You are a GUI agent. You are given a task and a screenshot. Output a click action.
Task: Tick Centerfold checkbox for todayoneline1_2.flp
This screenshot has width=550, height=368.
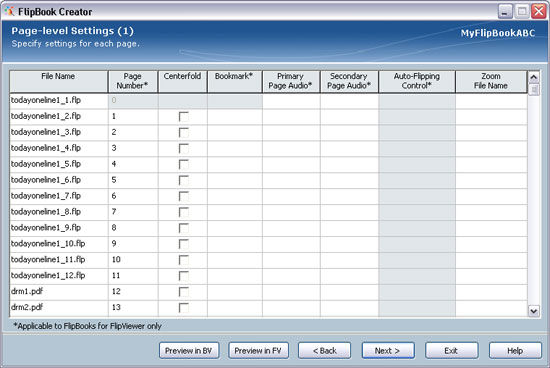(183, 116)
